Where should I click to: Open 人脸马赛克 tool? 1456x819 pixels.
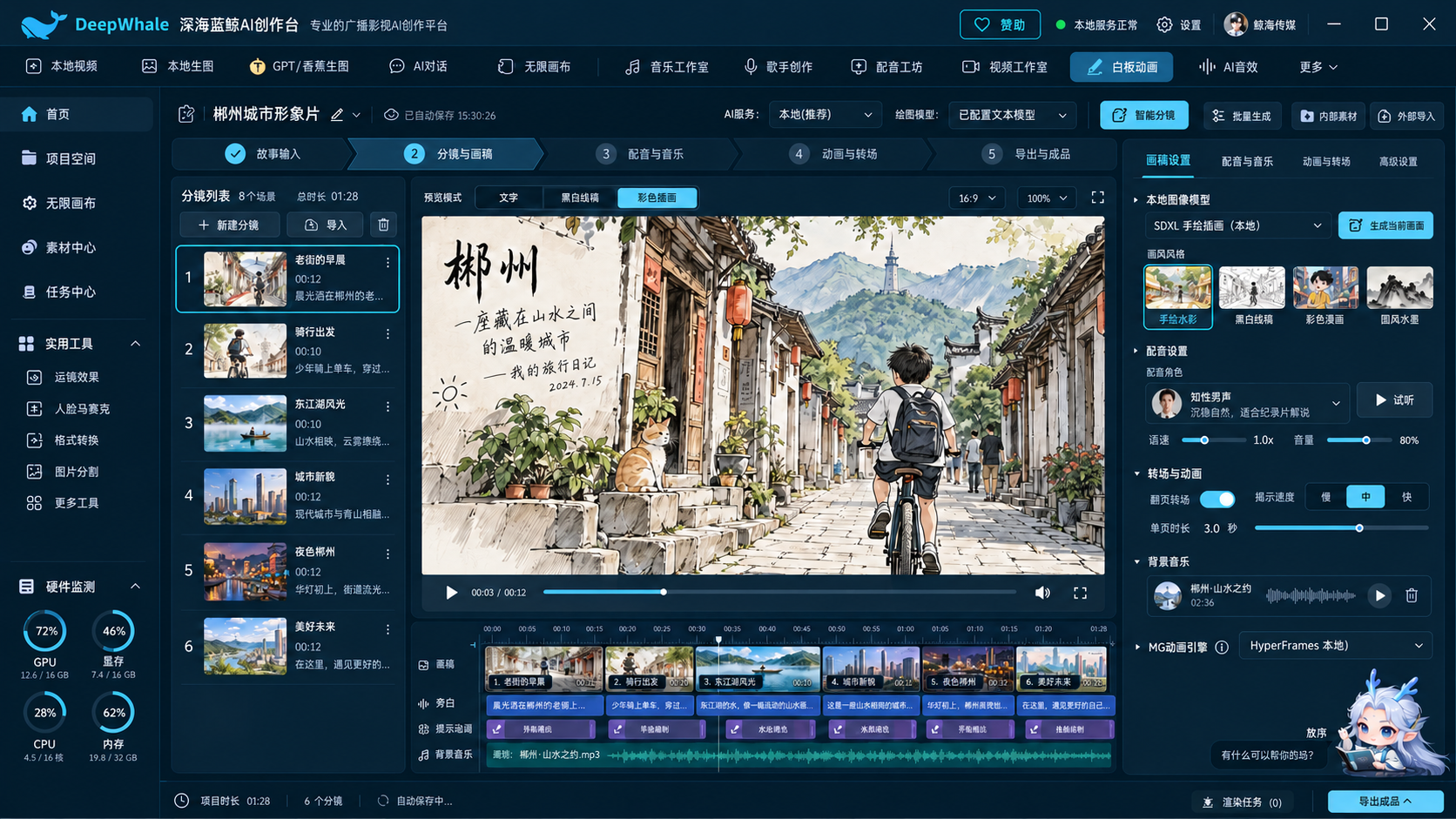pyautogui.click(x=68, y=408)
